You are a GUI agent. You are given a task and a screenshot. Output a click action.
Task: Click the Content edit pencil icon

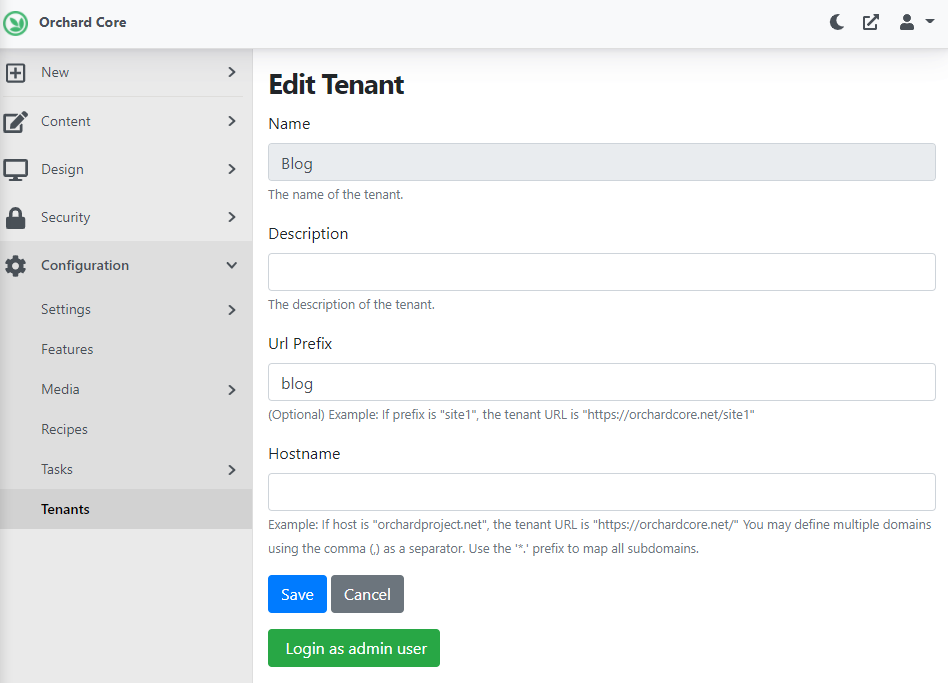pyautogui.click(x=15, y=121)
